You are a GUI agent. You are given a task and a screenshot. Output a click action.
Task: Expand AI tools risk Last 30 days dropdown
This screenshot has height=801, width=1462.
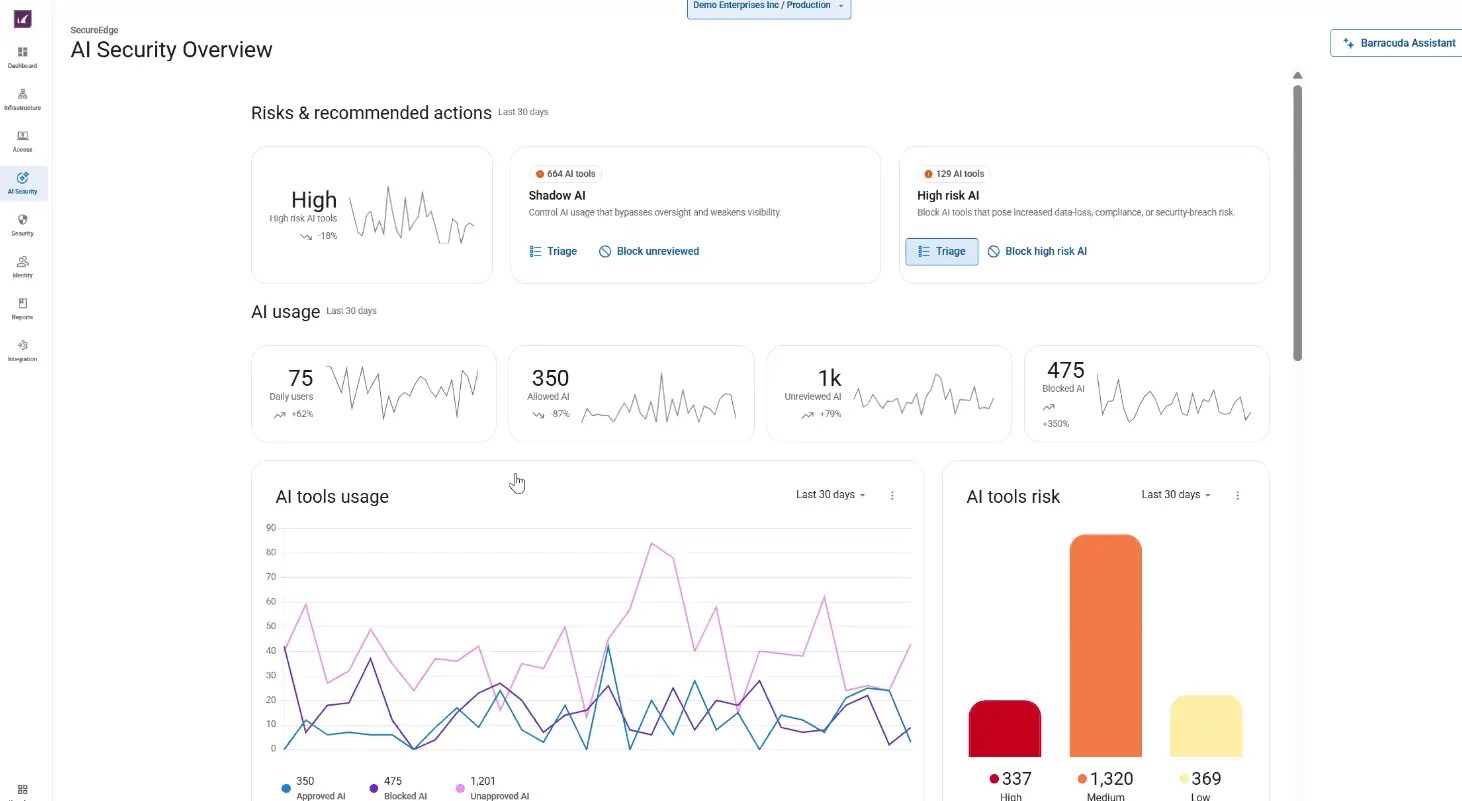point(1177,495)
